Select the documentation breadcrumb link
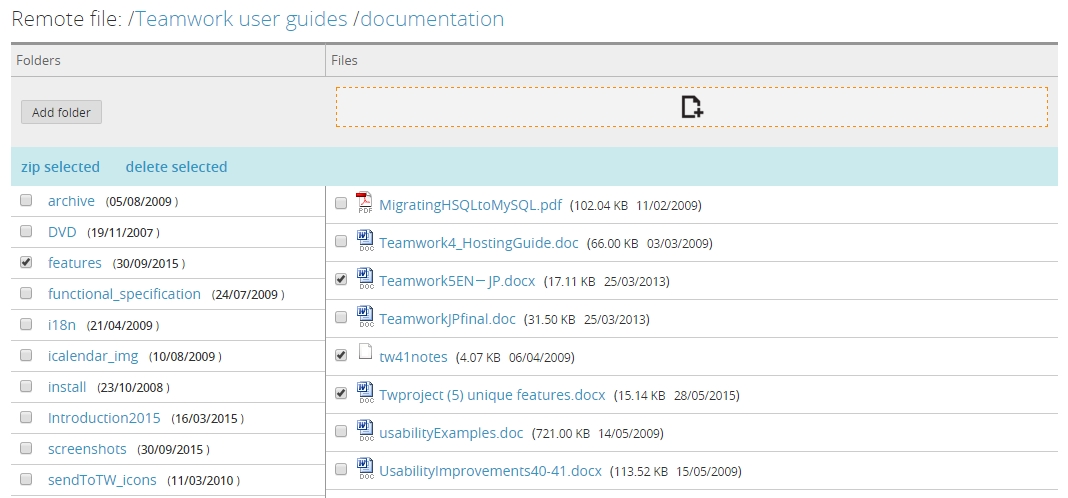Viewport: 1068px width, 498px height. (x=432, y=19)
